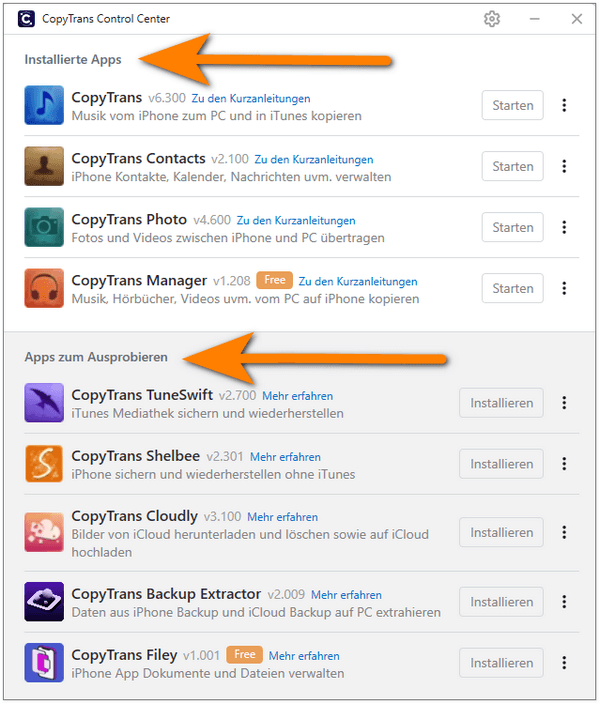Screen dimensions: 600x704
Task: Click the CopyTrans Shelbee app icon
Action: tap(44, 464)
